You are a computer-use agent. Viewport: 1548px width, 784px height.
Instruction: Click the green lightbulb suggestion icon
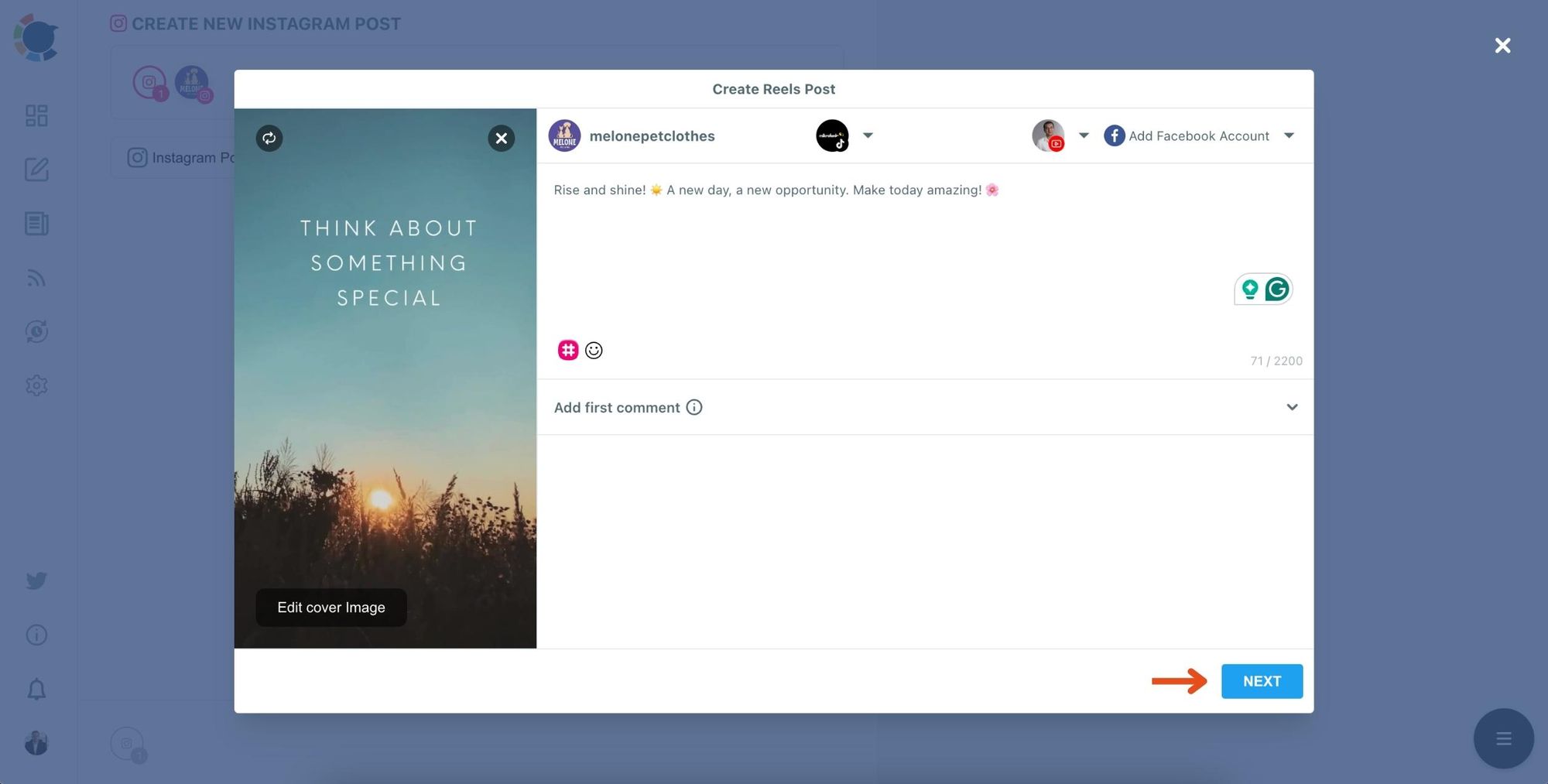[x=1249, y=289]
